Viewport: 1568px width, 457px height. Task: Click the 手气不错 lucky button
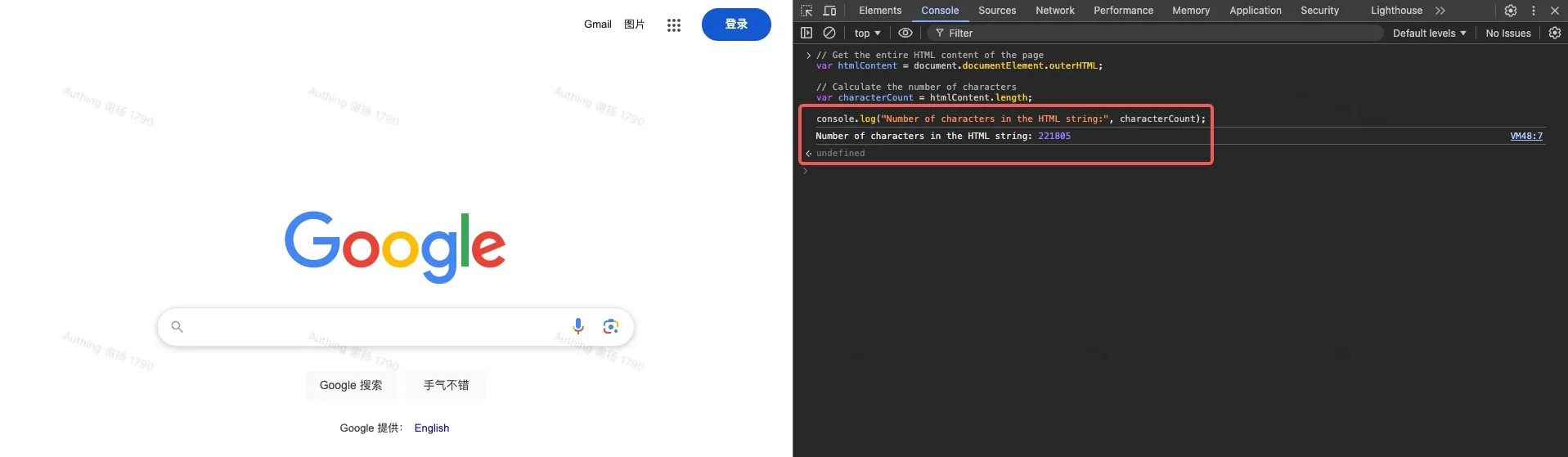click(x=446, y=385)
